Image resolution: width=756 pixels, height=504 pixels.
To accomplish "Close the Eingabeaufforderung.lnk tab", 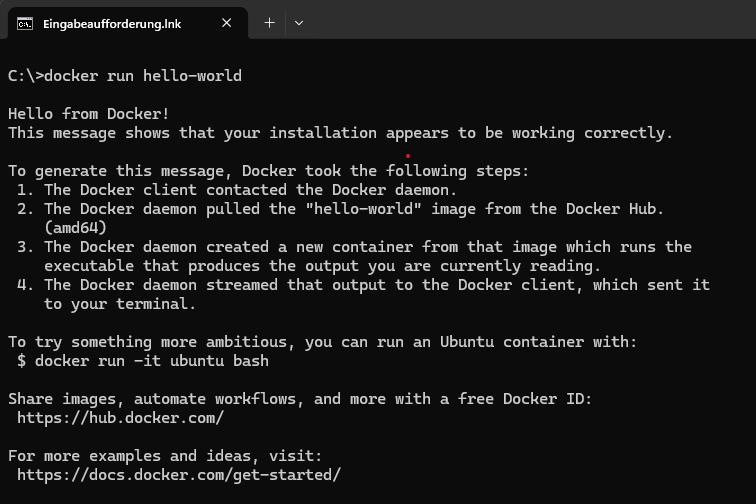I will [x=227, y=23].
